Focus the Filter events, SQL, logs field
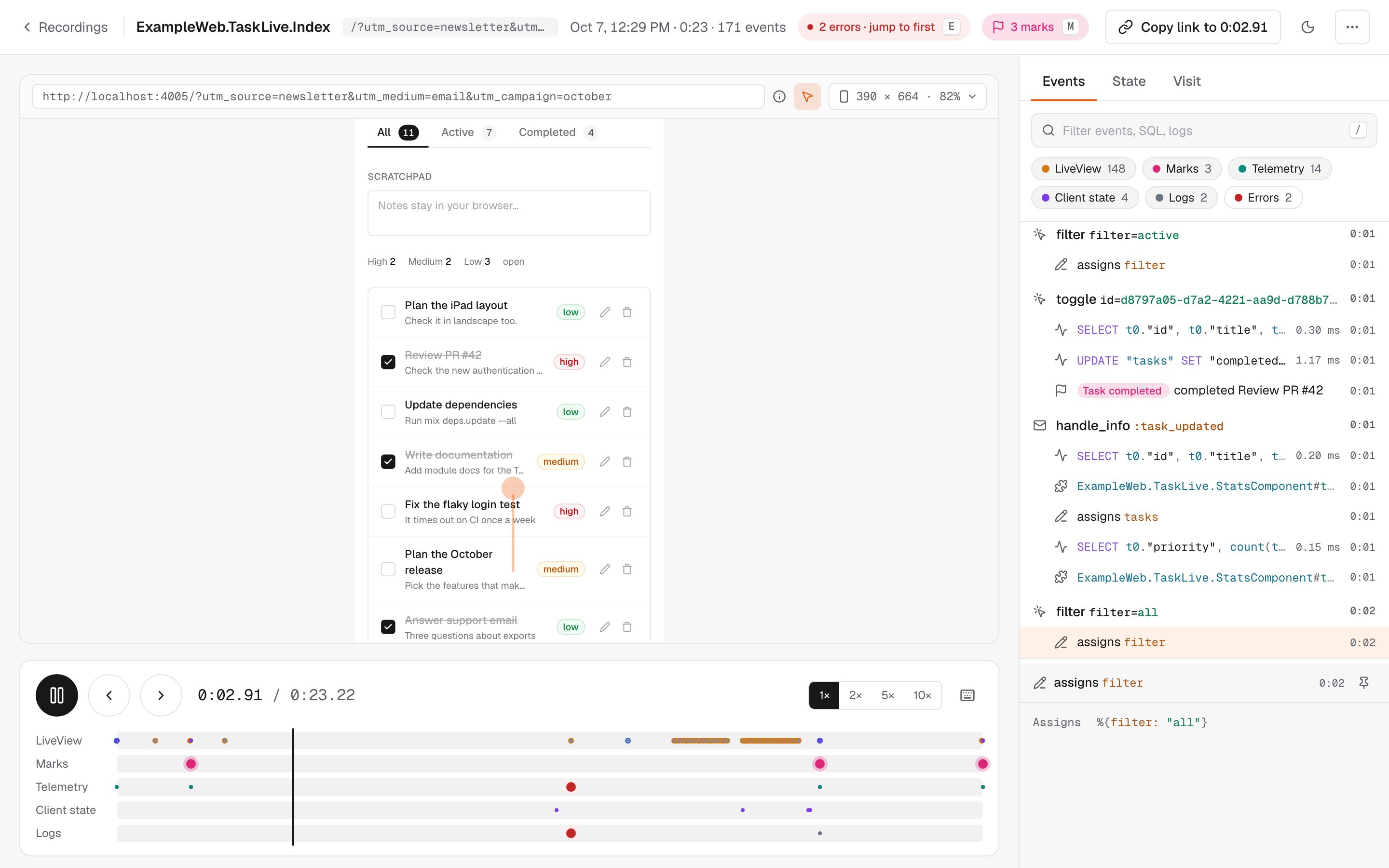 click(x=1204, y=130)
